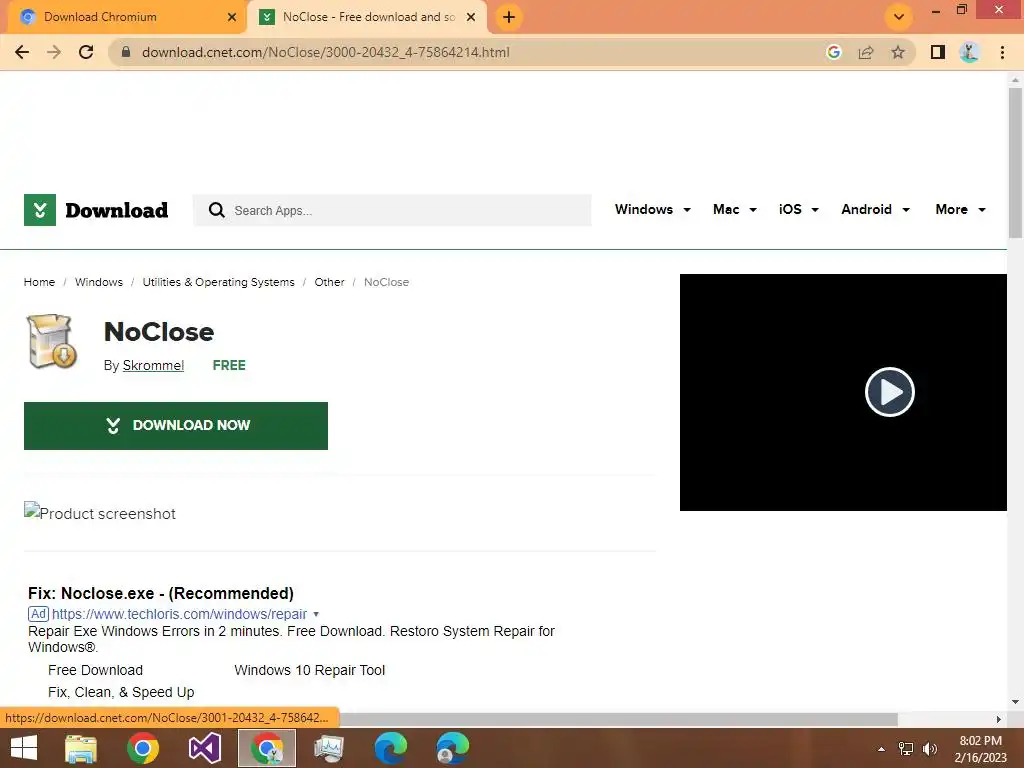
Task: Open the Free Download ad sitelink
Action: coord(95,670)
